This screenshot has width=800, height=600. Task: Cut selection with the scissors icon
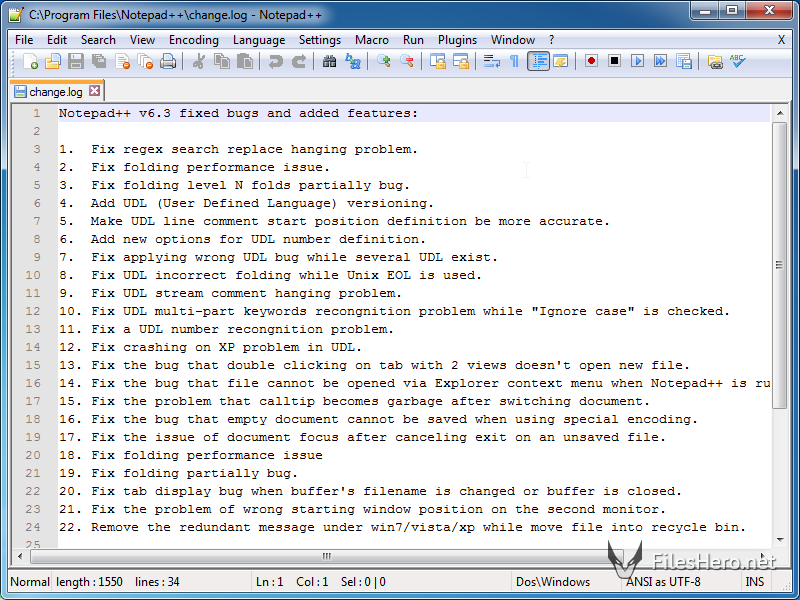tap(198, 62)
